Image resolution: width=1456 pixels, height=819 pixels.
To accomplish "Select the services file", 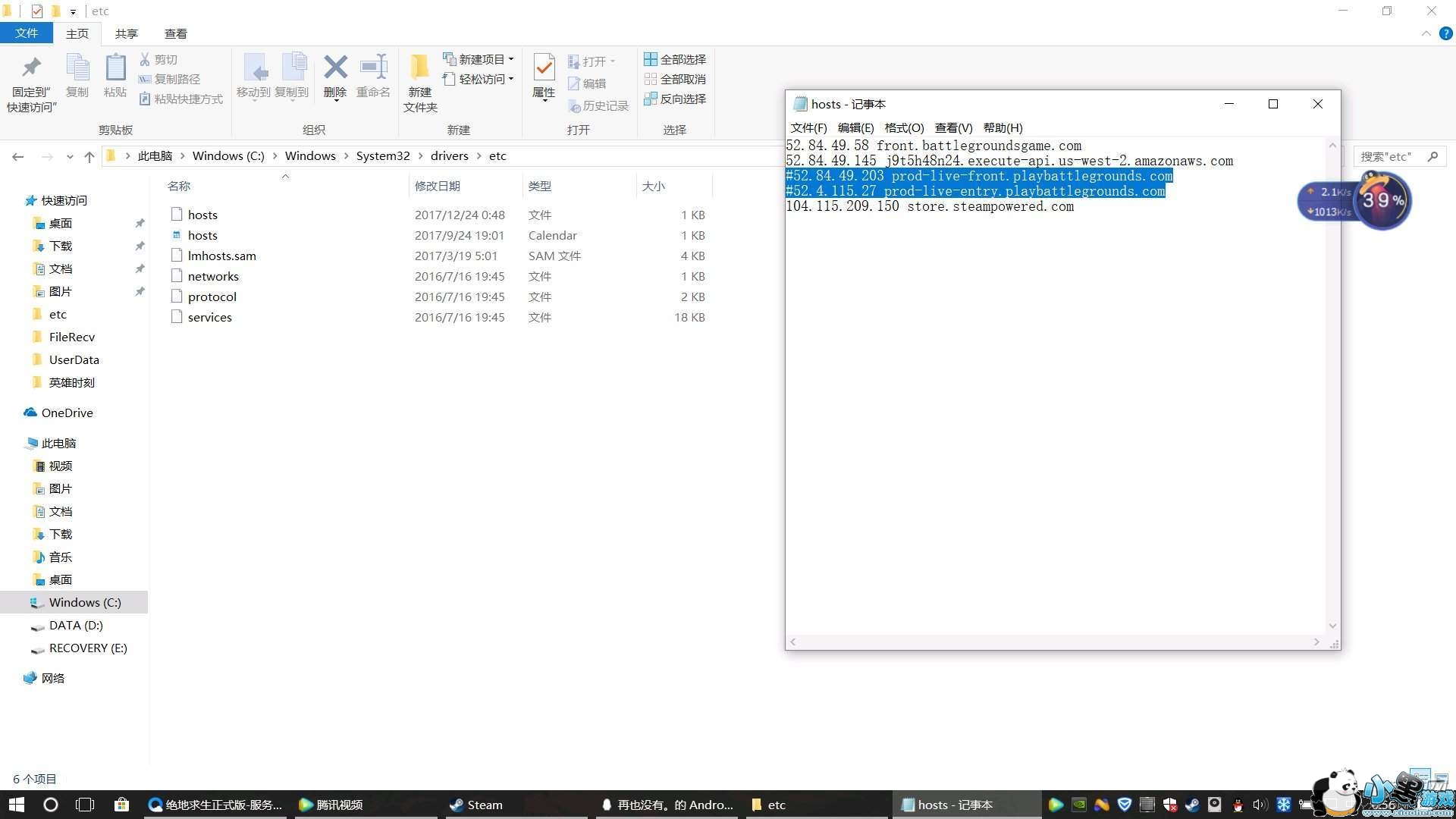I will click(438, 317).
